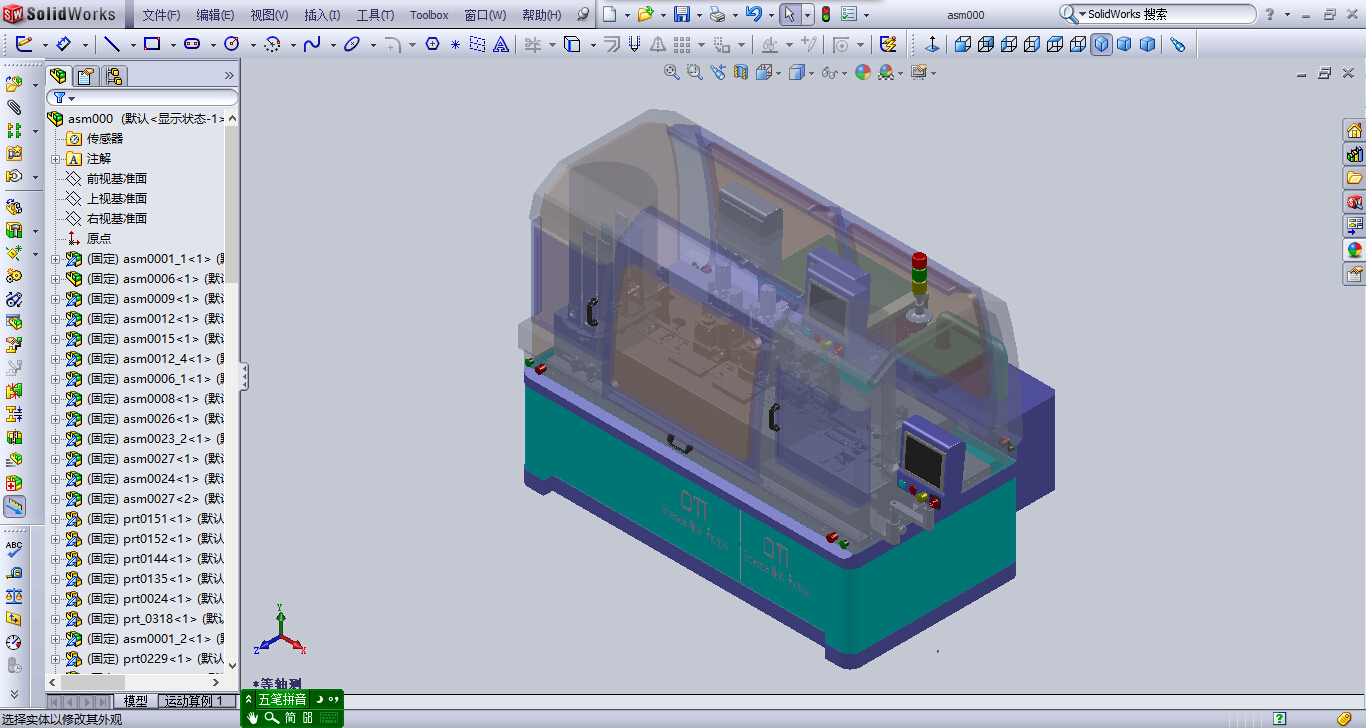Open the 文件(F) menu

coord(161,15)
